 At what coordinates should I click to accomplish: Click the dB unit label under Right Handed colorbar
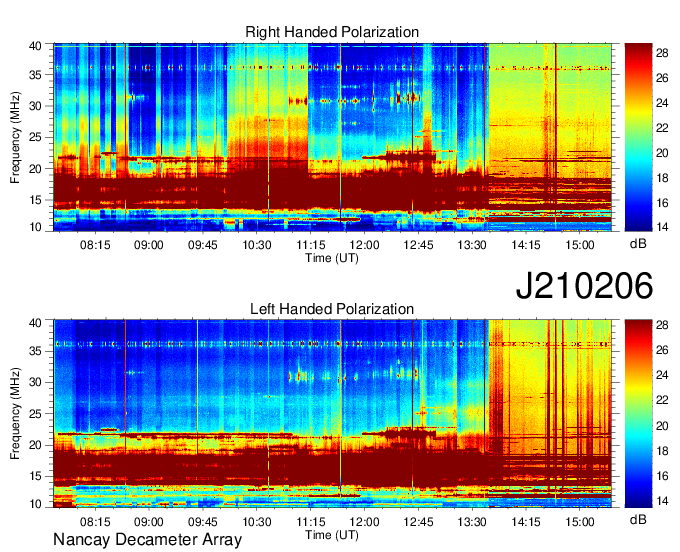point(638,244)
